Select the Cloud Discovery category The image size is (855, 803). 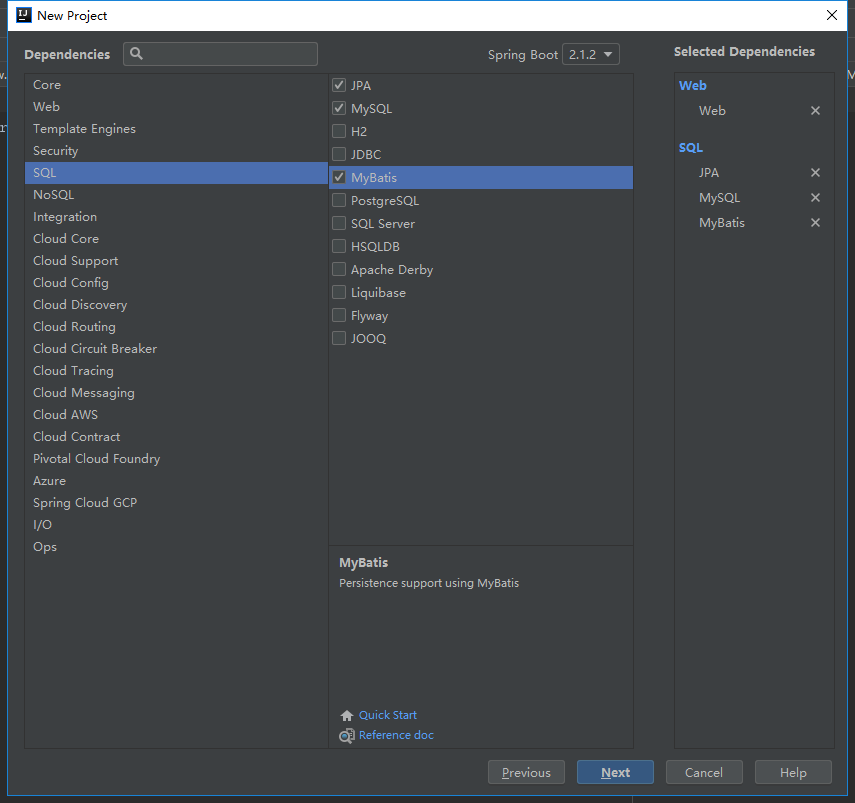tap(176, 305)
